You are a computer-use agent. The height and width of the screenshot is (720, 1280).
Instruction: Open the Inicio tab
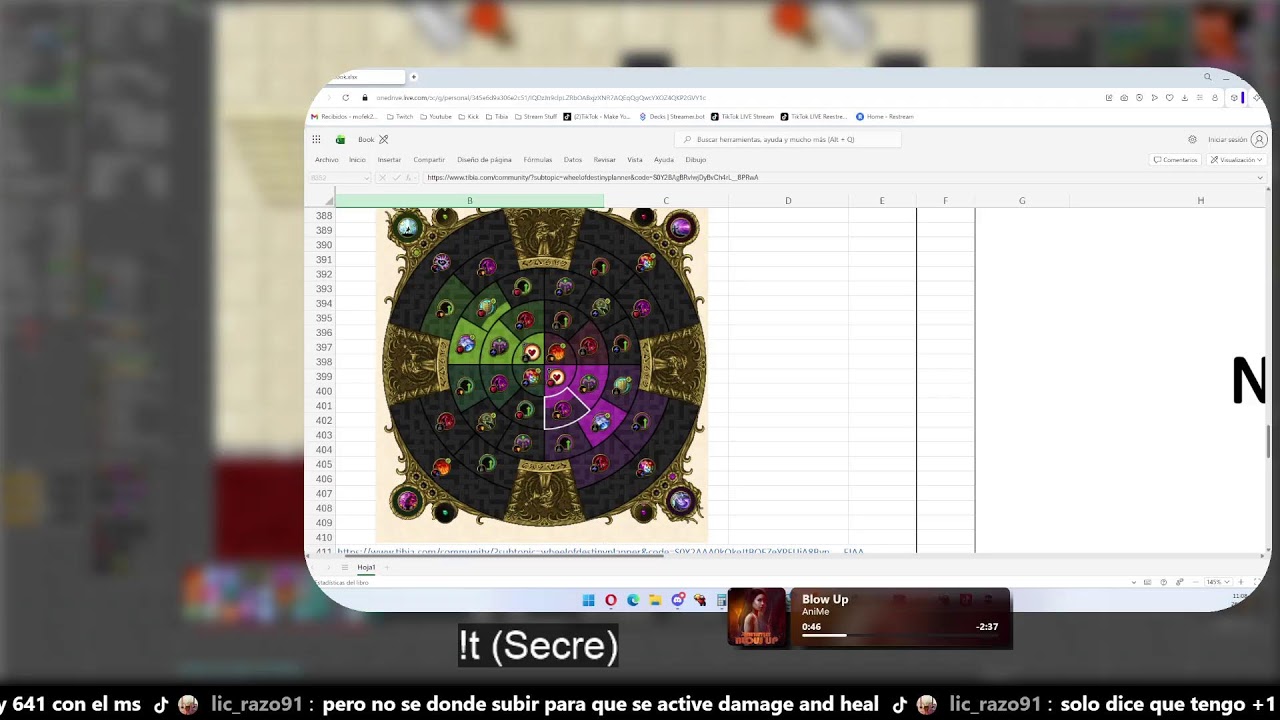[357, 160]
